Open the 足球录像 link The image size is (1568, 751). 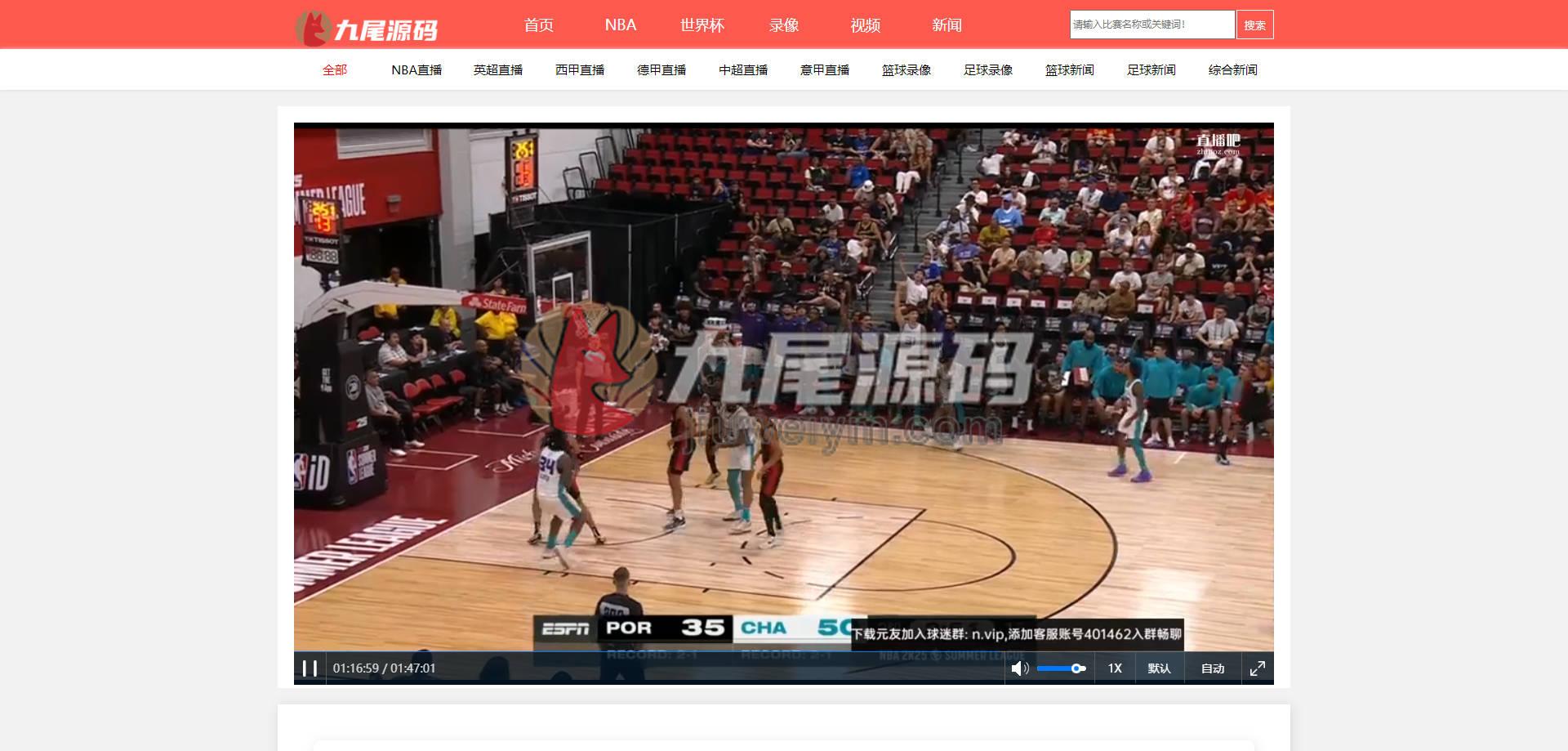pyautogui.click(x=988, y=70)
